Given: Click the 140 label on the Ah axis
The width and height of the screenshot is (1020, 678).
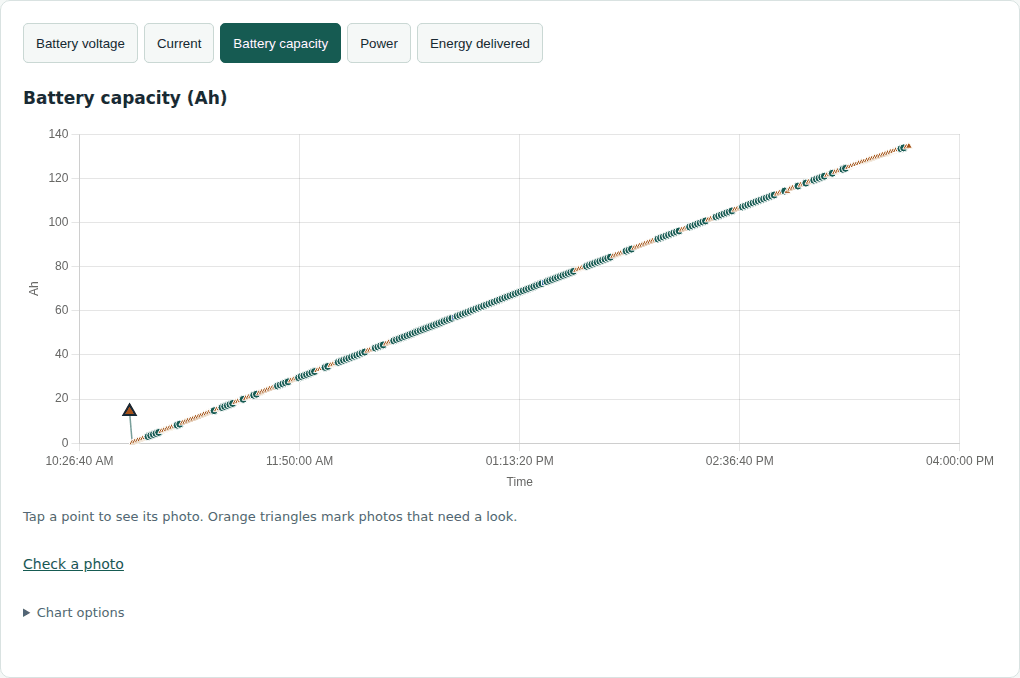Looking at the screenshot, I should (x=58, y=134).
